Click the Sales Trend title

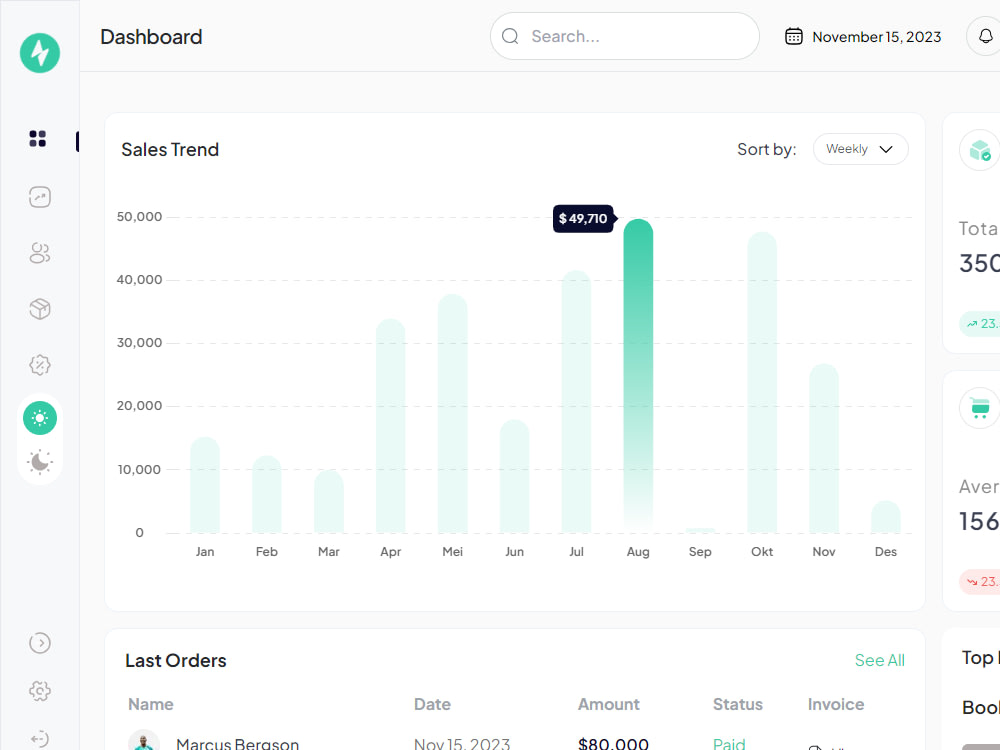[170, 149]
